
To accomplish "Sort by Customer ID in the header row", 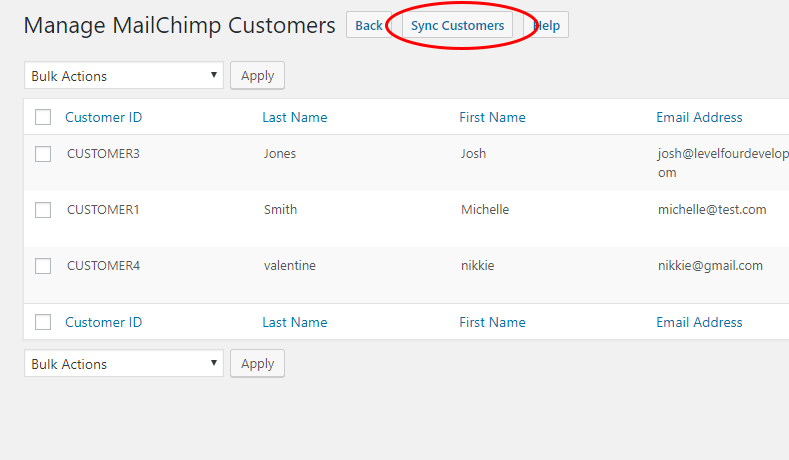I will click(x=103, y=118).
